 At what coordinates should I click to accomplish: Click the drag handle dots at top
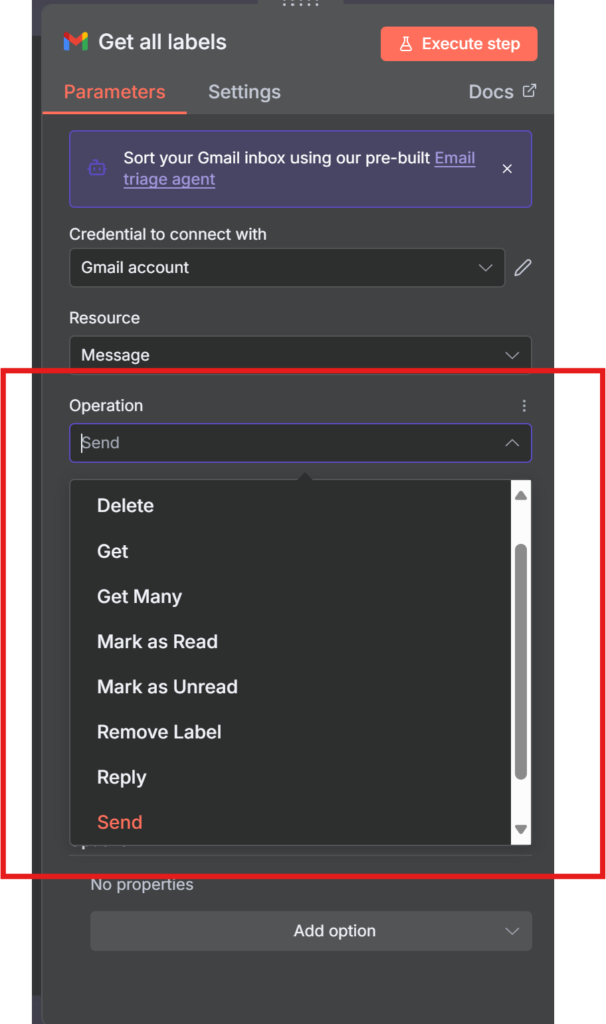[x=300, y=4]
